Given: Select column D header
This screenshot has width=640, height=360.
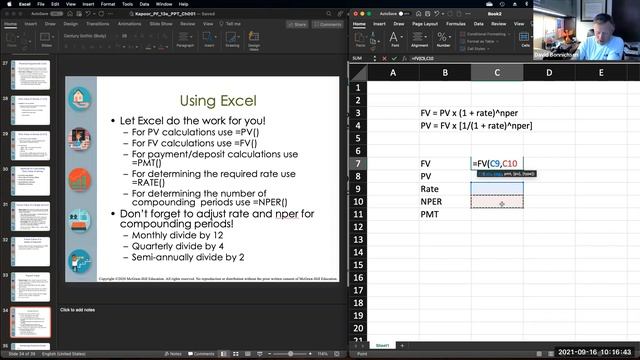Looking at the screenshot, I should [x=549, y=73].
